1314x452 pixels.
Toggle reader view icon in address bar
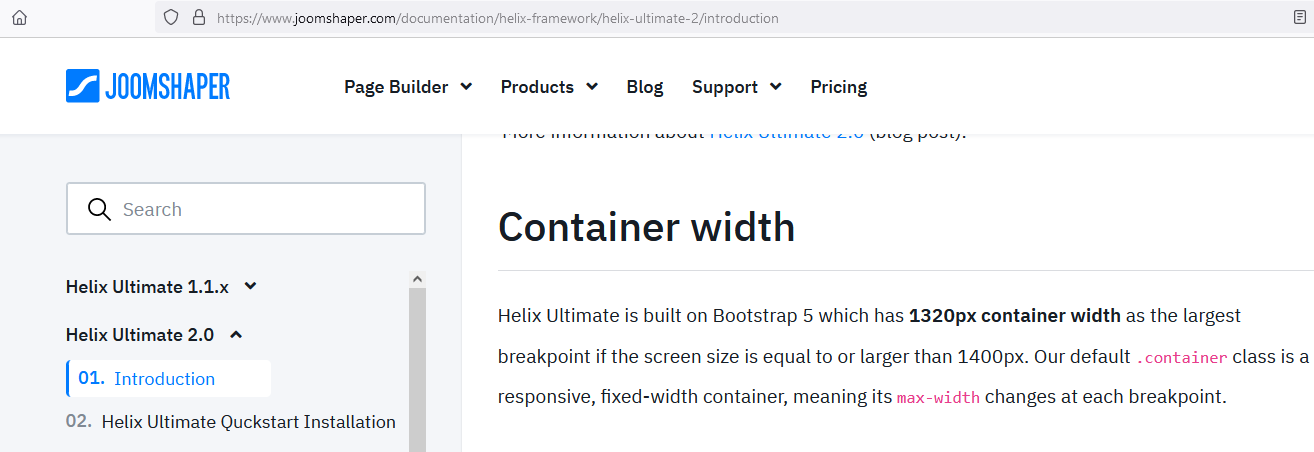pos(1300,17)
